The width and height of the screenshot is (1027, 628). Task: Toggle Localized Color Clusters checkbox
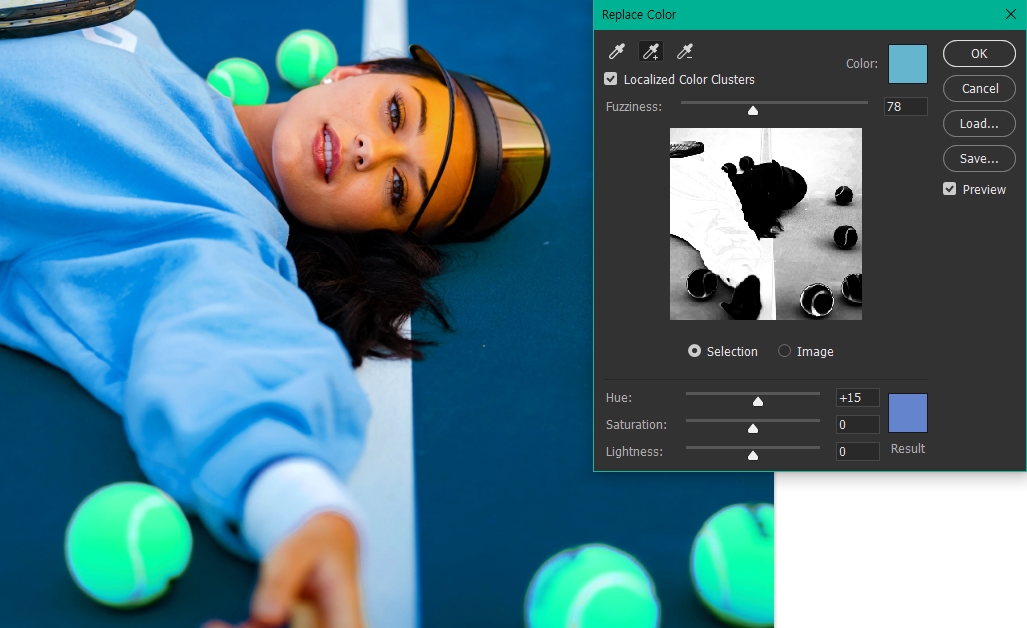(x=610, y=79)
